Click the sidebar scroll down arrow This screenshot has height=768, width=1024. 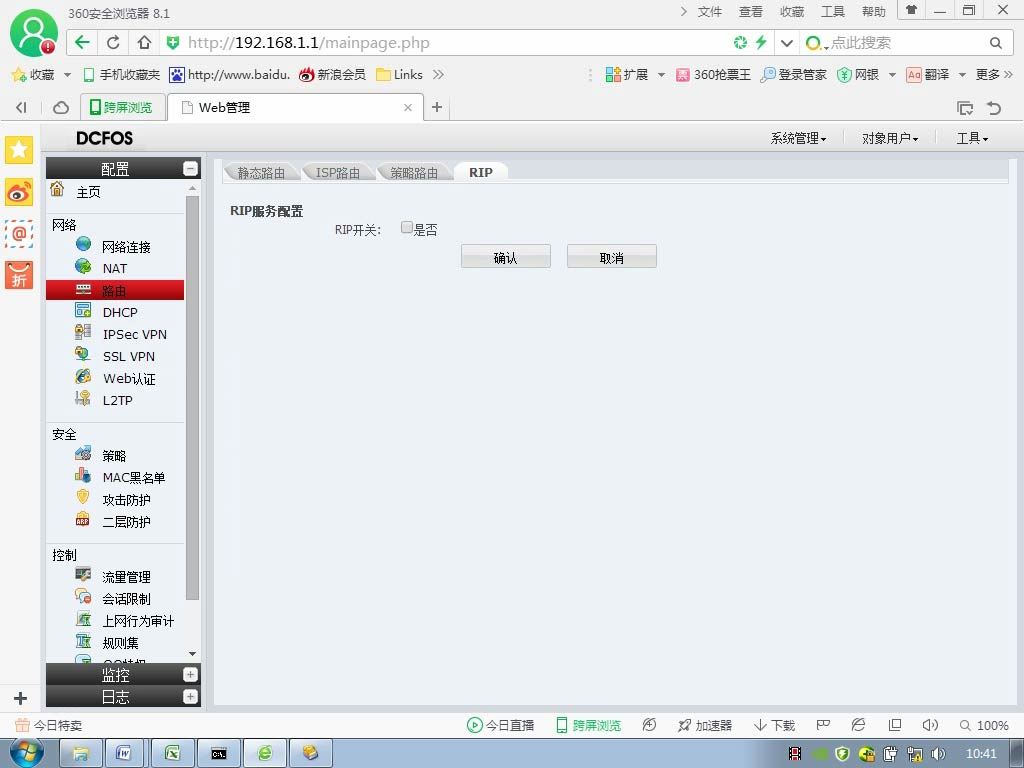coord(192,654)
